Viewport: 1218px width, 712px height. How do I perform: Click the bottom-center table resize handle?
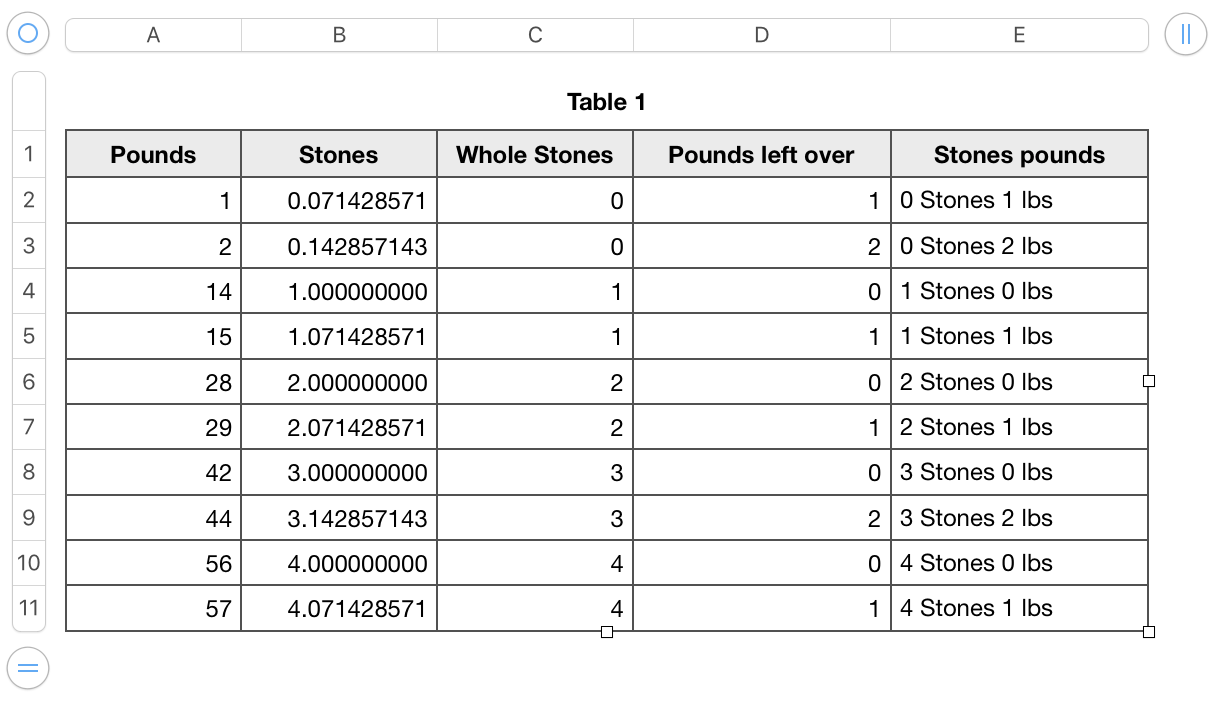[607, 631]
